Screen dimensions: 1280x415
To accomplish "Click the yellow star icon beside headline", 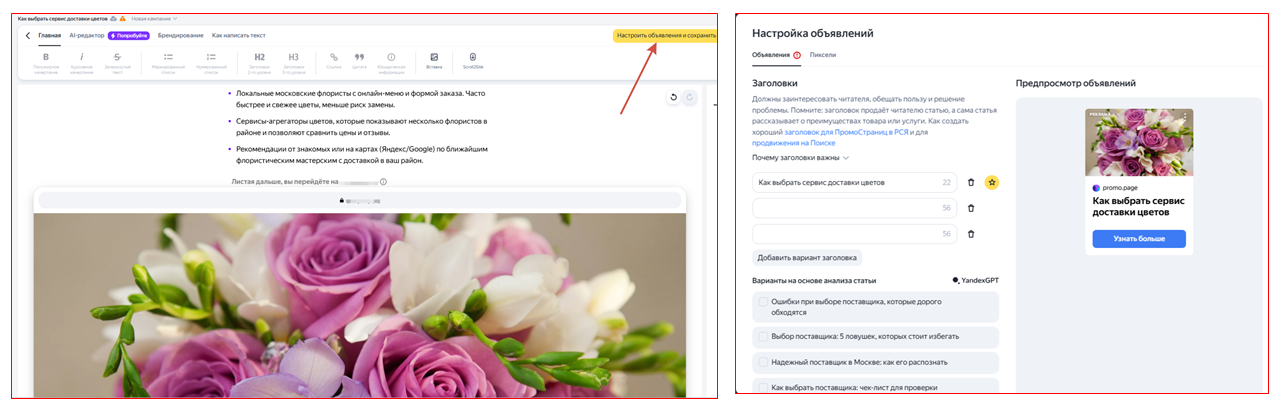I will (991, 183).
